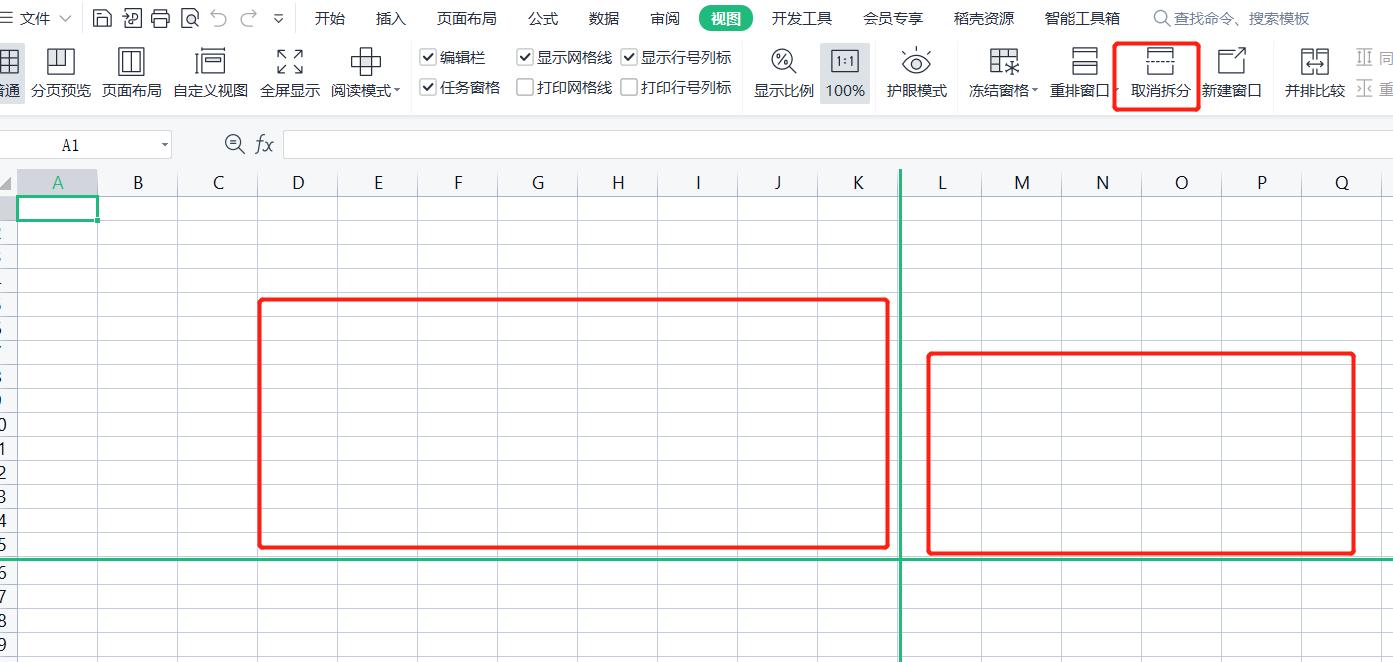1393x662 pixels.
Task: Select 取消拆分 to remove split
Action: click(x=1156, y=73)
